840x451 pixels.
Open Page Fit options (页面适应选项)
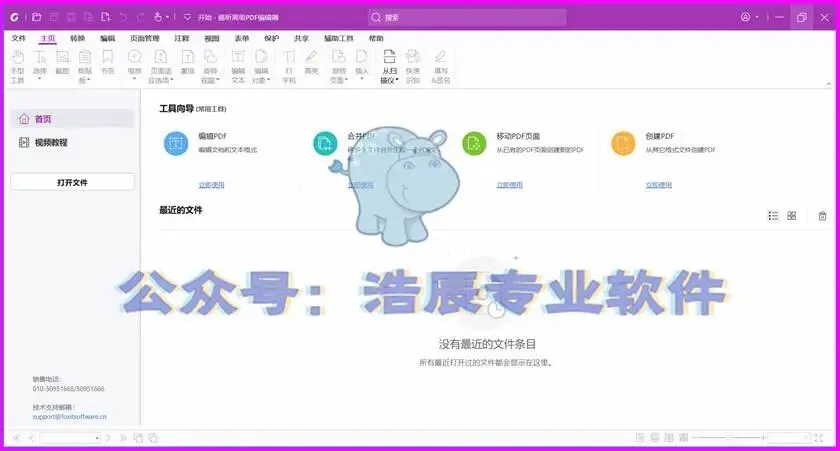(x=161, y=66)
